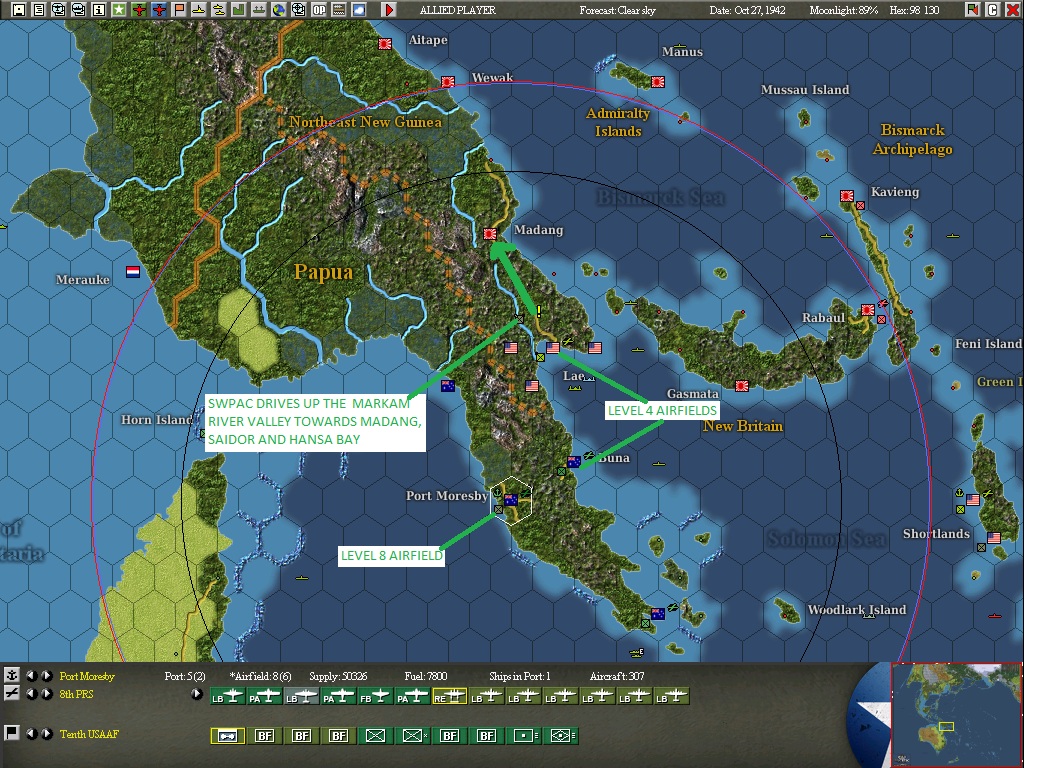
Task: Click the 'C' icon at top-right
Action: tap(992, 9)
